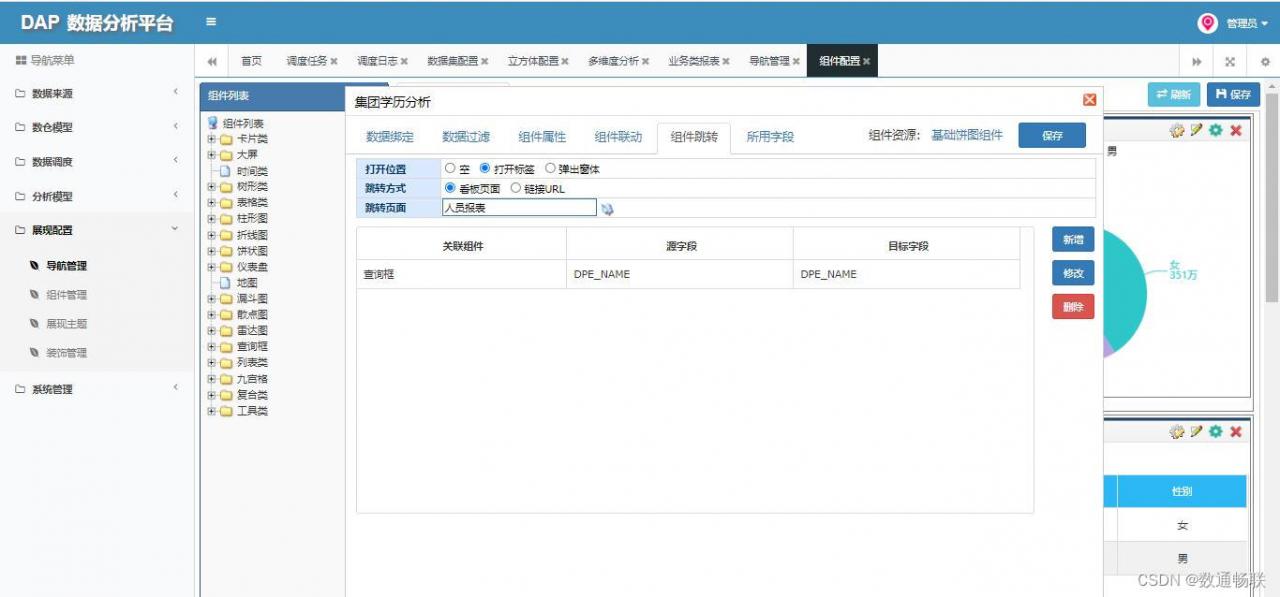Switch to the 数据绑定 tab
The image size is (1280, 597).
389,137
